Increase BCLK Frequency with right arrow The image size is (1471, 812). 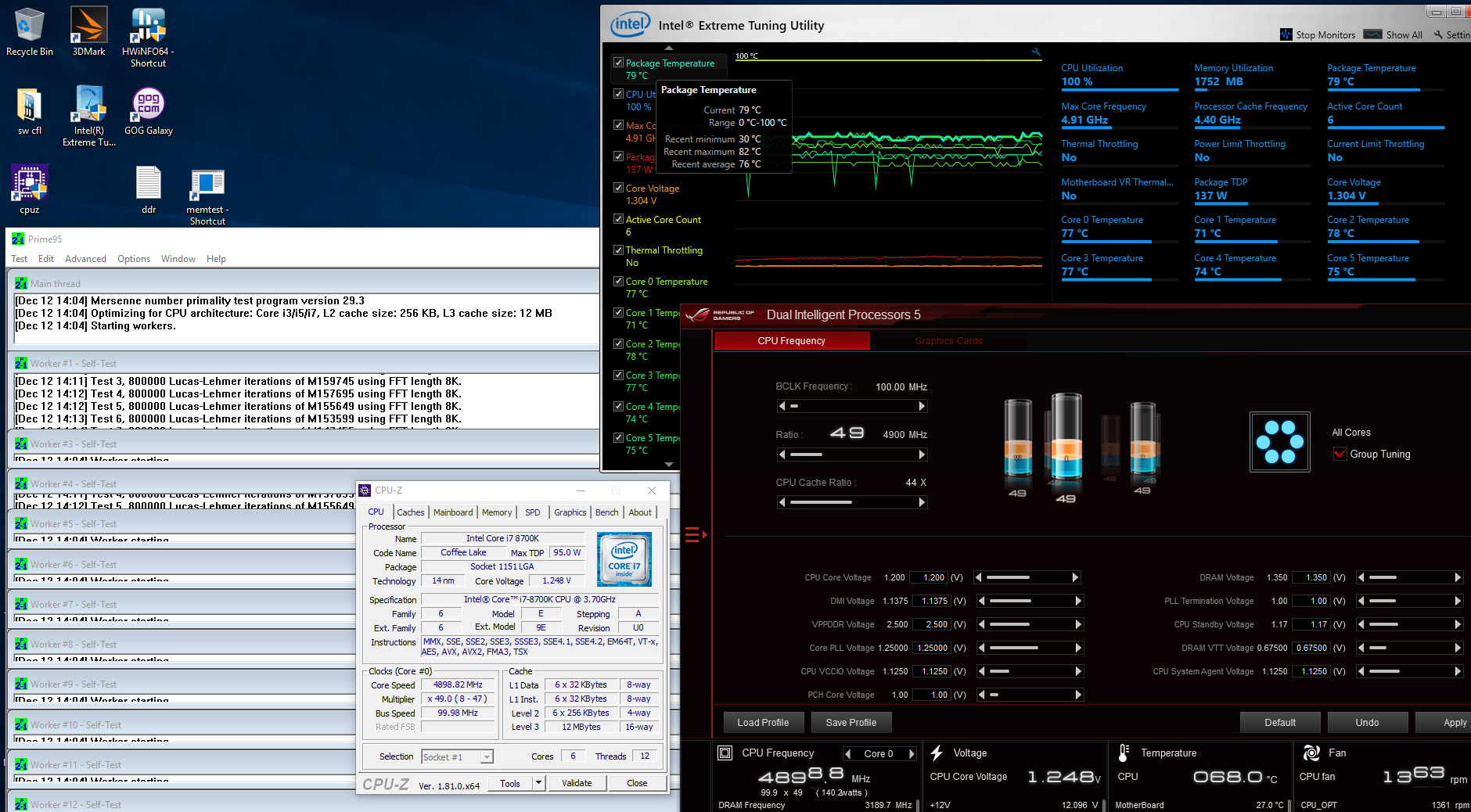point(922,406)
